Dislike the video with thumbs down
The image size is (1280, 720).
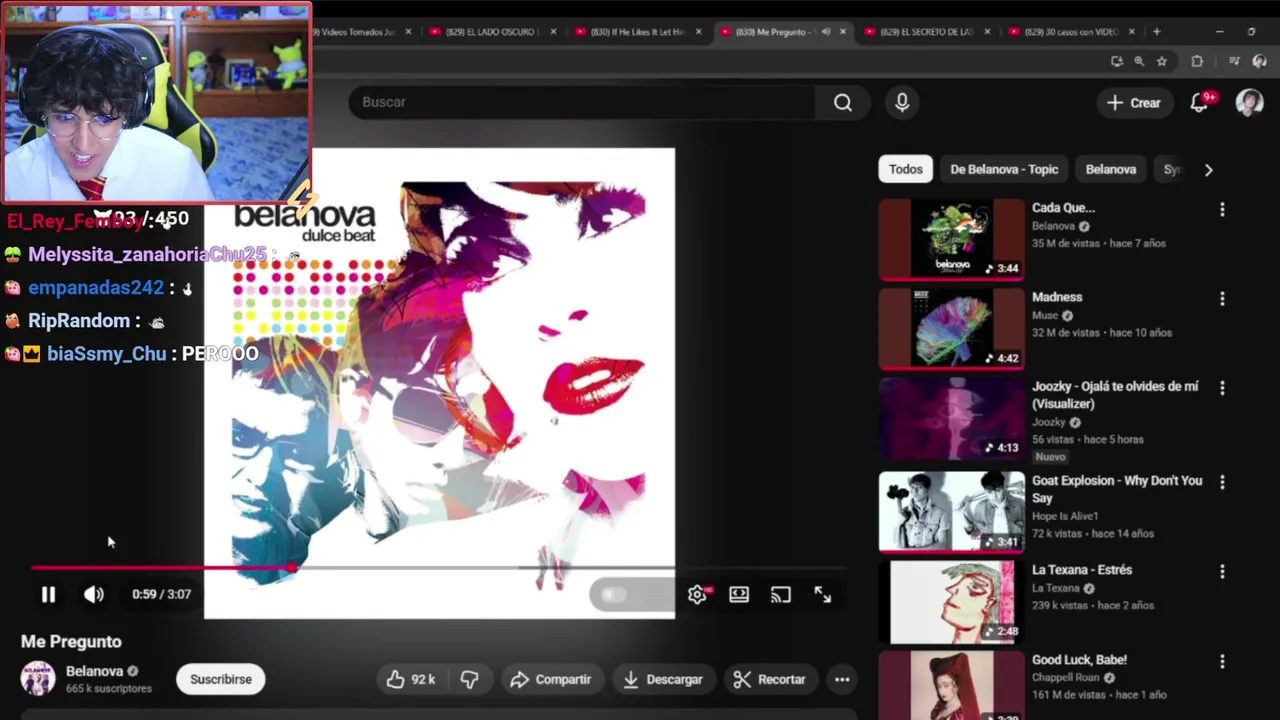click(469, 679)
